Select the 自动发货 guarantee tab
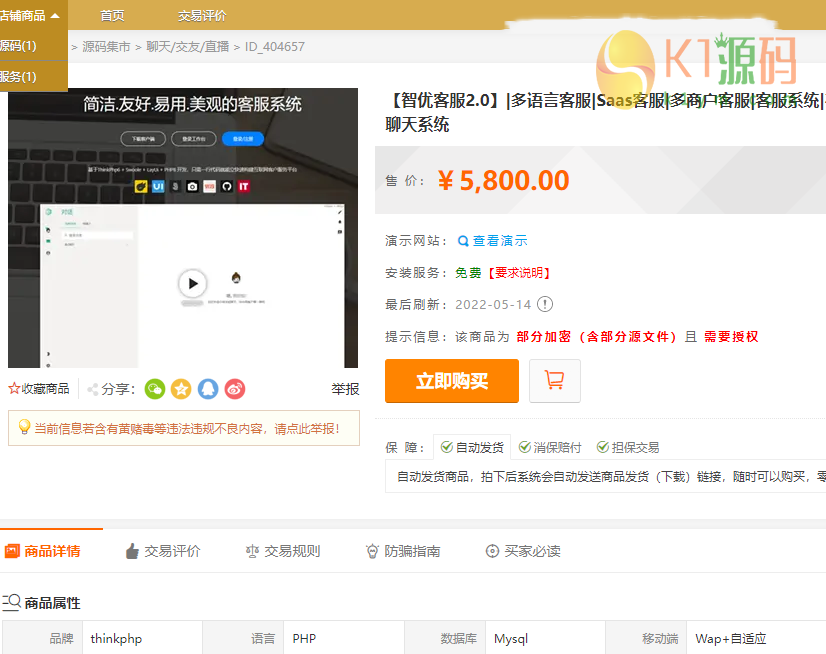Viewport: 826px width, 654px height. tap(472, 447)
